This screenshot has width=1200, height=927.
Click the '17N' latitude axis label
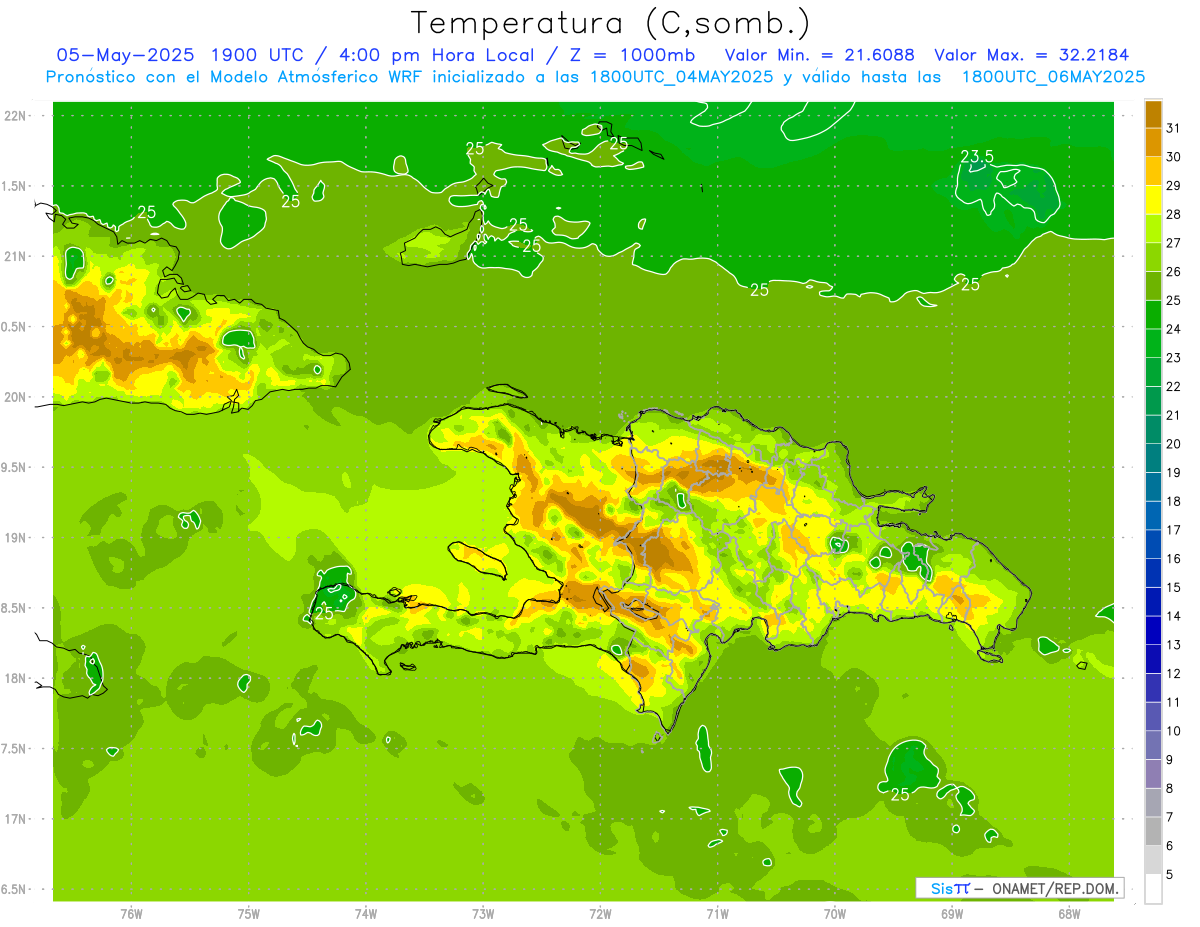[15, 818]
